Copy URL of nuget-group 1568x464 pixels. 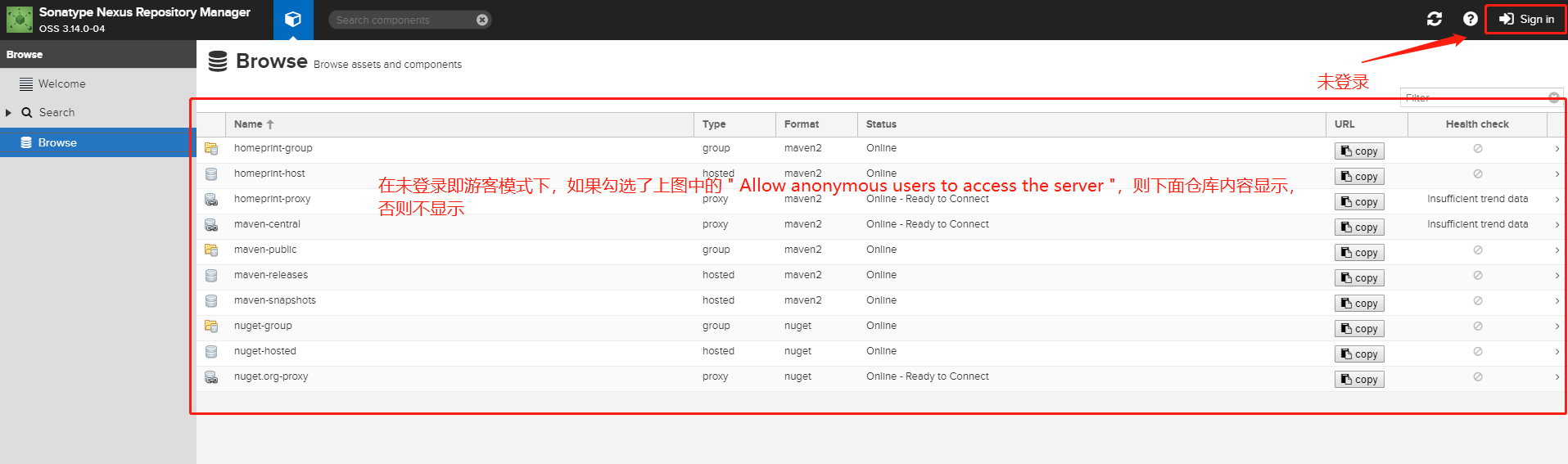pos(1359,329)
